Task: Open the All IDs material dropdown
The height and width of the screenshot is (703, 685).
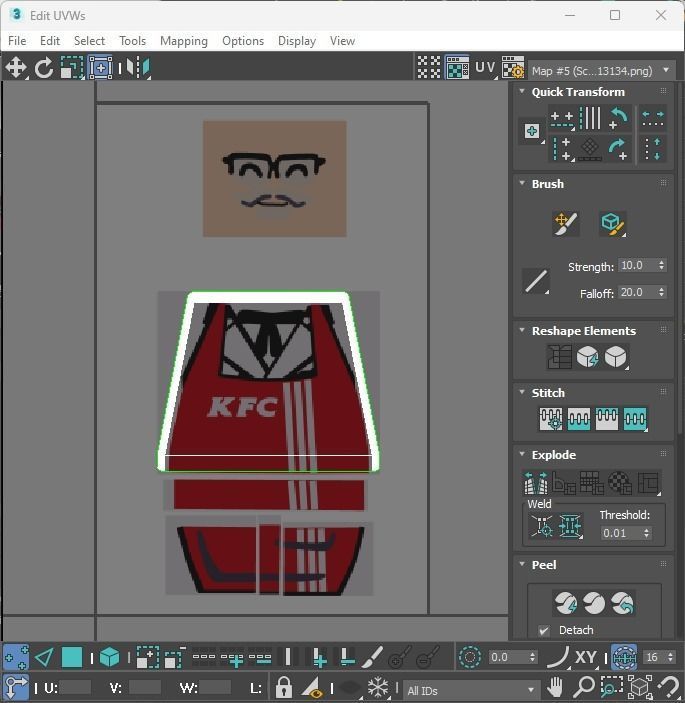Action: [471, 690]
